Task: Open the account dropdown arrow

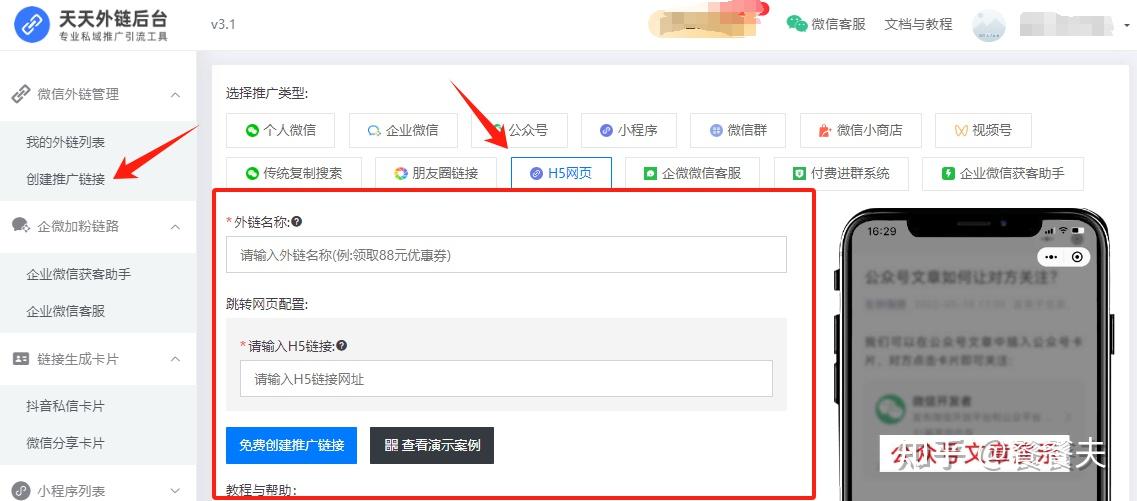Action: click(x=1128, y=25)
